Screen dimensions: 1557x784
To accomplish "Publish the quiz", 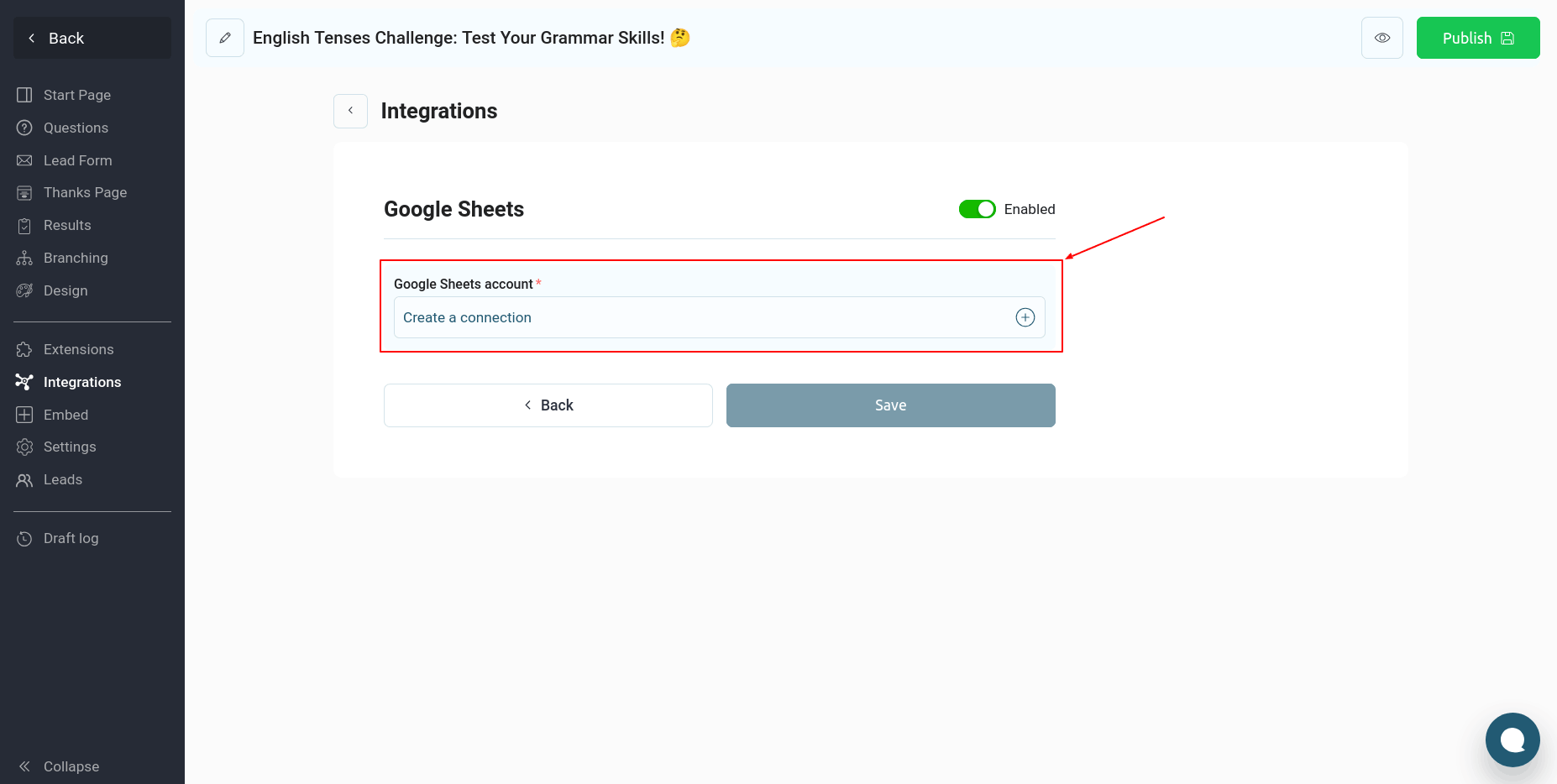I will coord(1477,38).
